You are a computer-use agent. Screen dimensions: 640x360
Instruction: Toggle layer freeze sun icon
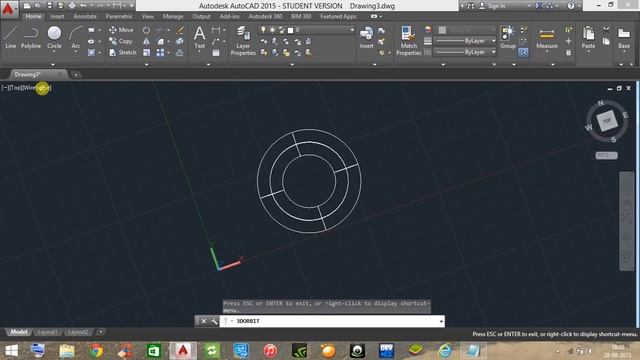[x=272, y=30]
